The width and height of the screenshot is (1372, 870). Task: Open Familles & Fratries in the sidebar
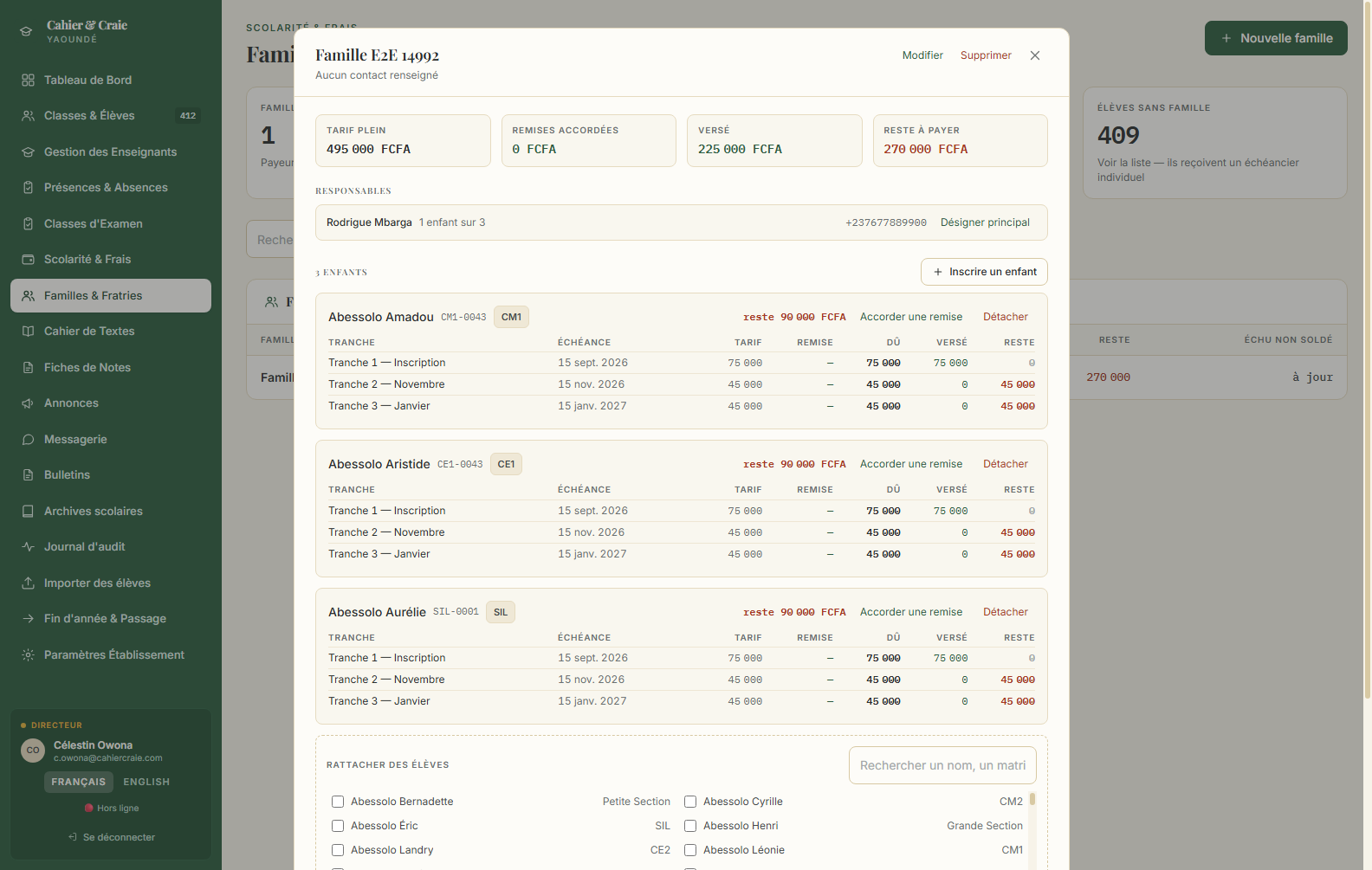click(x=111, y=296)
